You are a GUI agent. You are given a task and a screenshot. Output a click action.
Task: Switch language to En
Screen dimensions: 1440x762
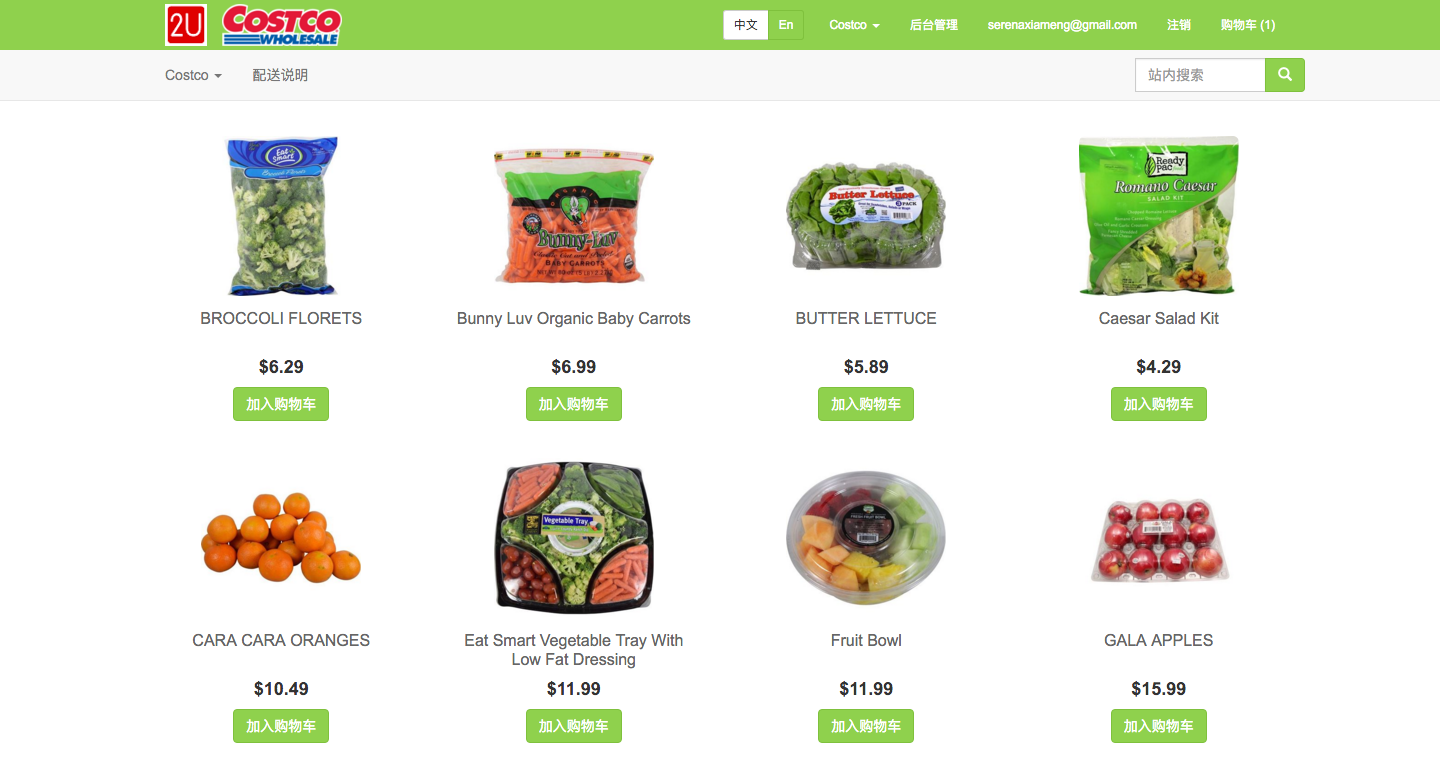786,25
